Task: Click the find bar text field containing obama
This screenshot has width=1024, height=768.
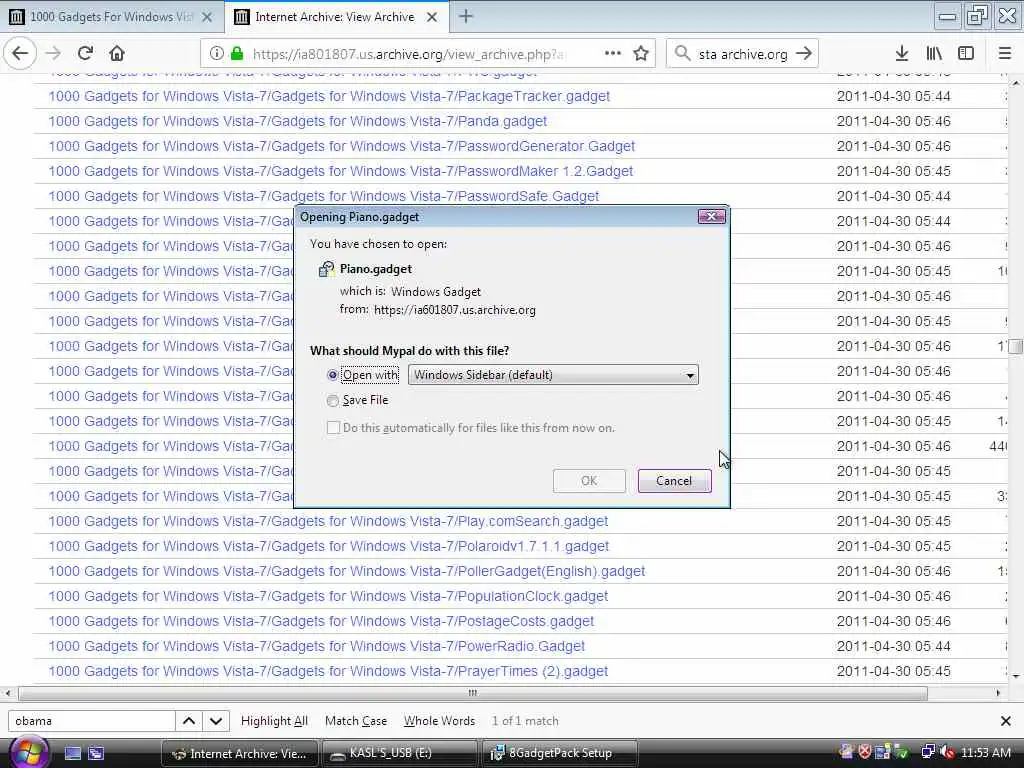Action: pos(91,721)
